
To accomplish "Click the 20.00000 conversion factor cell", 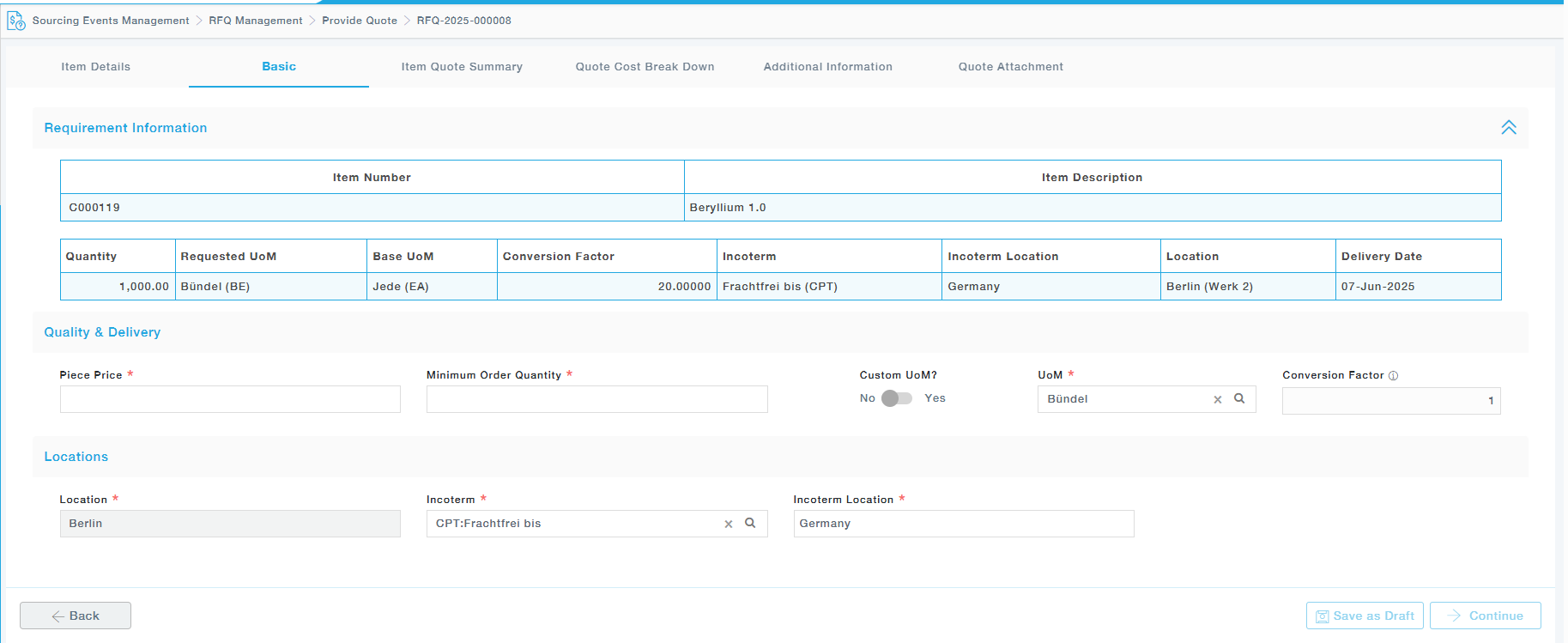I will point(607,287).
